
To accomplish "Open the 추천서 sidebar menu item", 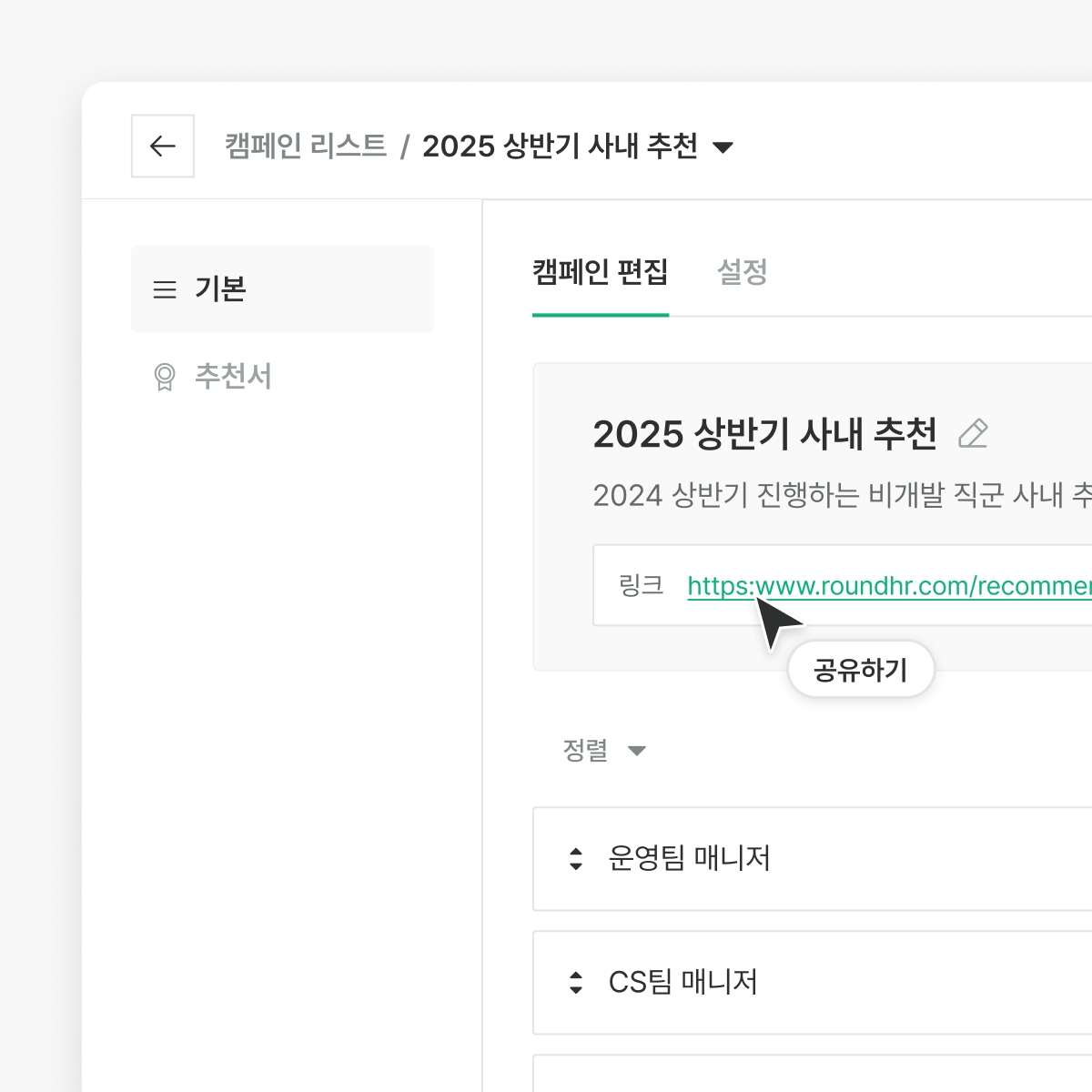I will point(233,377).
